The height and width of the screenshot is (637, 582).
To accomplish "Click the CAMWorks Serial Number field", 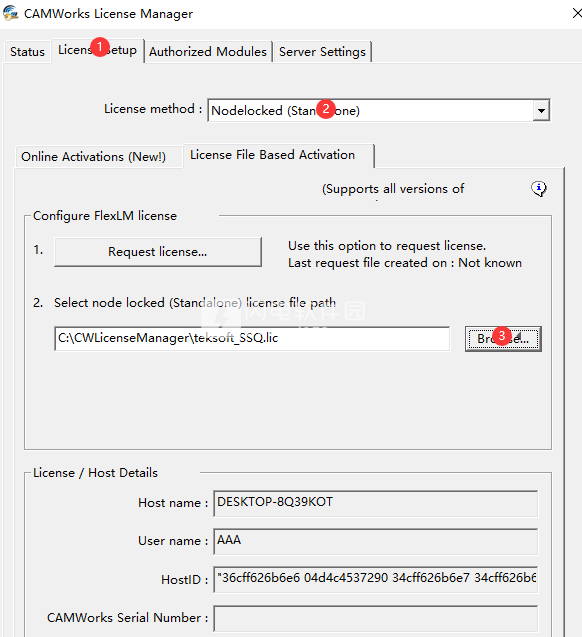I will point(376,618).
